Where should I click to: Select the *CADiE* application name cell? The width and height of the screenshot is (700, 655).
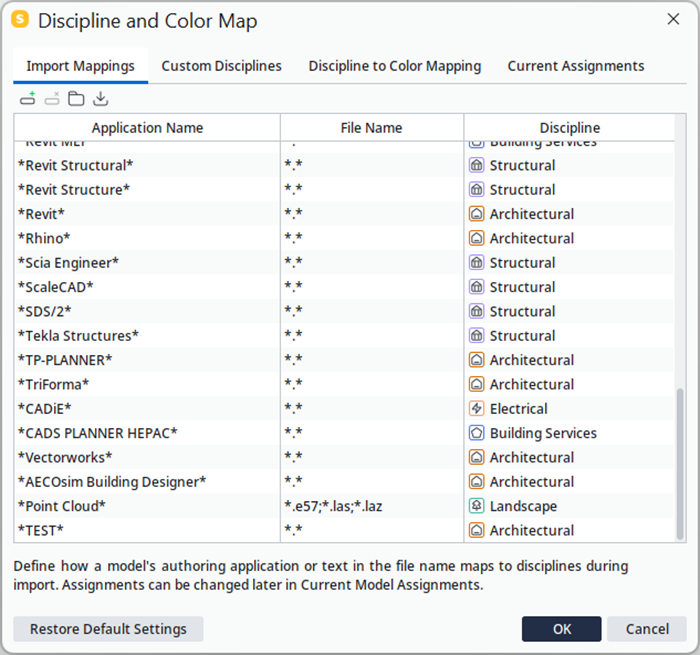tap(147, 409)
